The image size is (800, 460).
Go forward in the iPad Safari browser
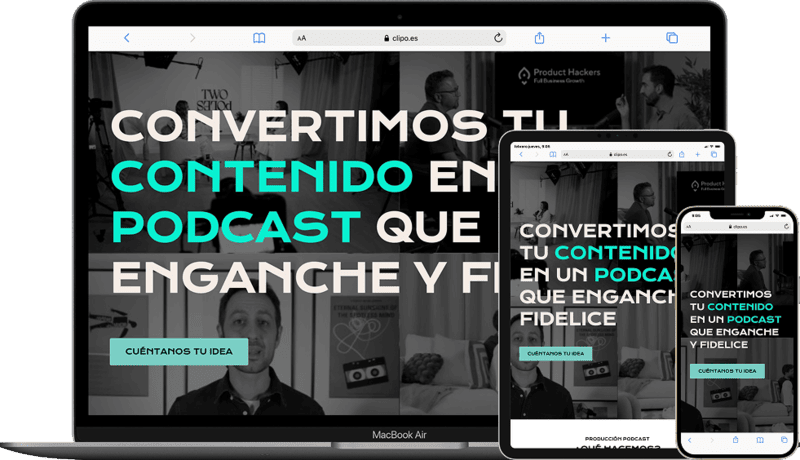coord(537,155)
